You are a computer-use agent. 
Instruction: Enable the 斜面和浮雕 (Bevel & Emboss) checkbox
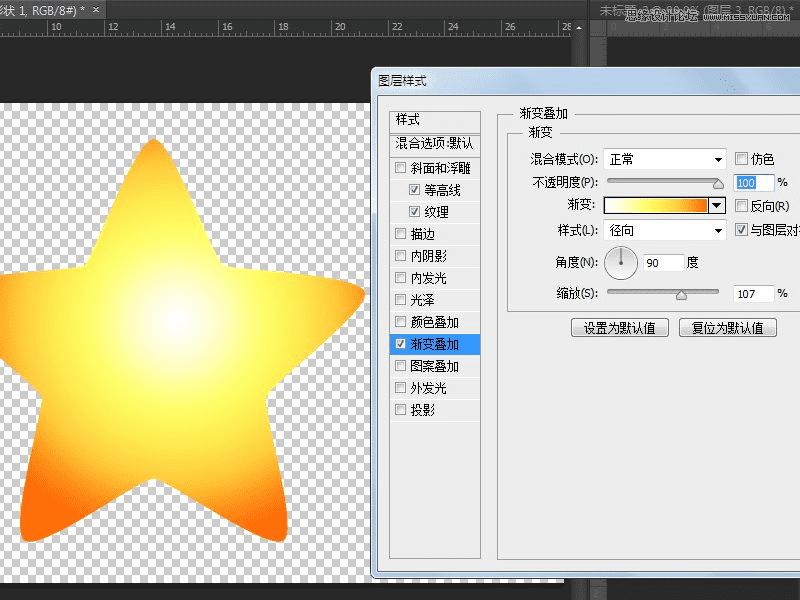401,168
